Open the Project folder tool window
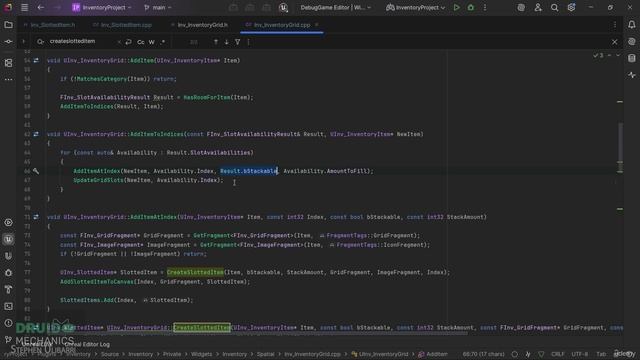Screen dimensions: 640x360 (x=8, y=25)
